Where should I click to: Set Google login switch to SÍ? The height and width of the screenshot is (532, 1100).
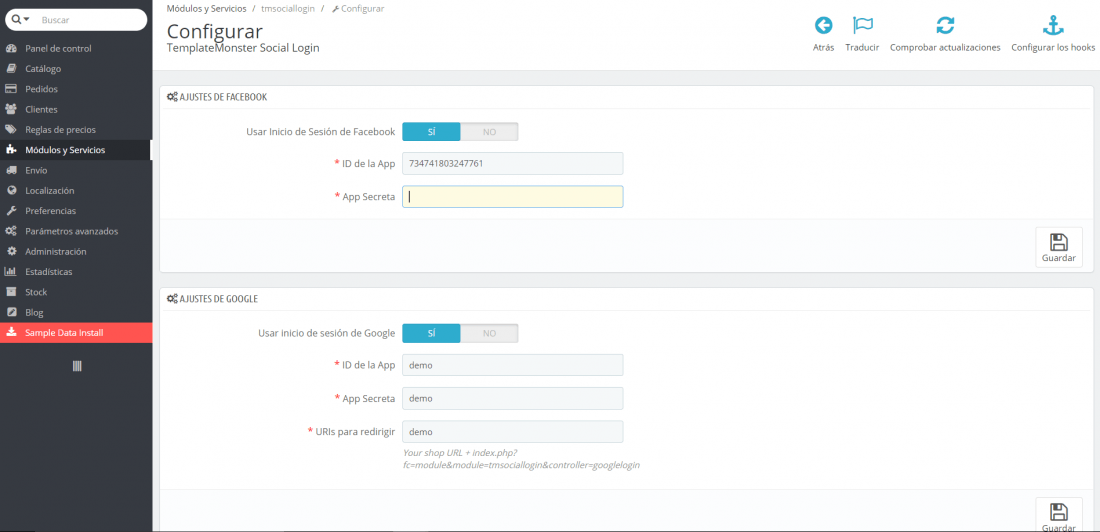coord(431,333)
